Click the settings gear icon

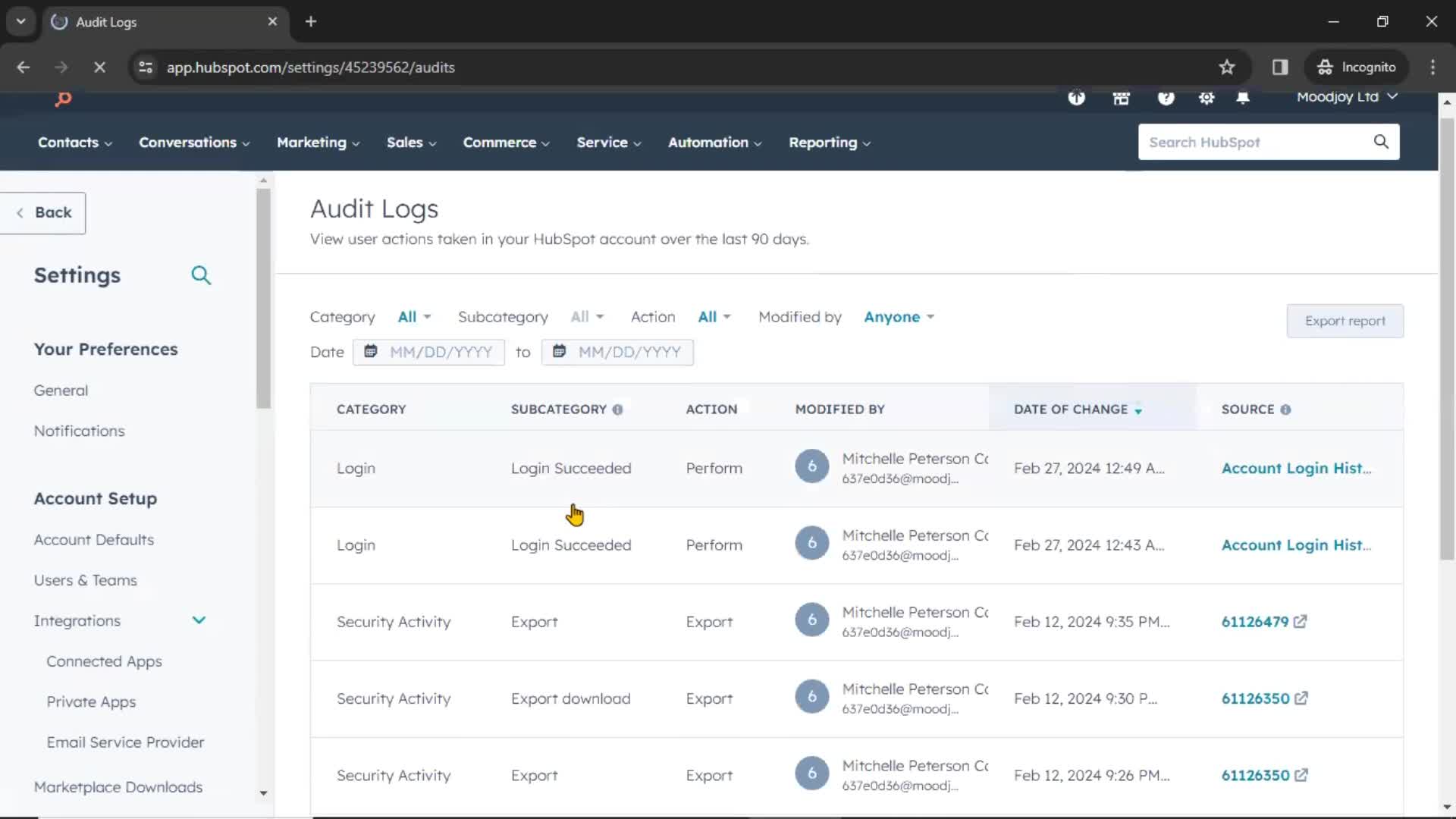(x=1206, y=97)
